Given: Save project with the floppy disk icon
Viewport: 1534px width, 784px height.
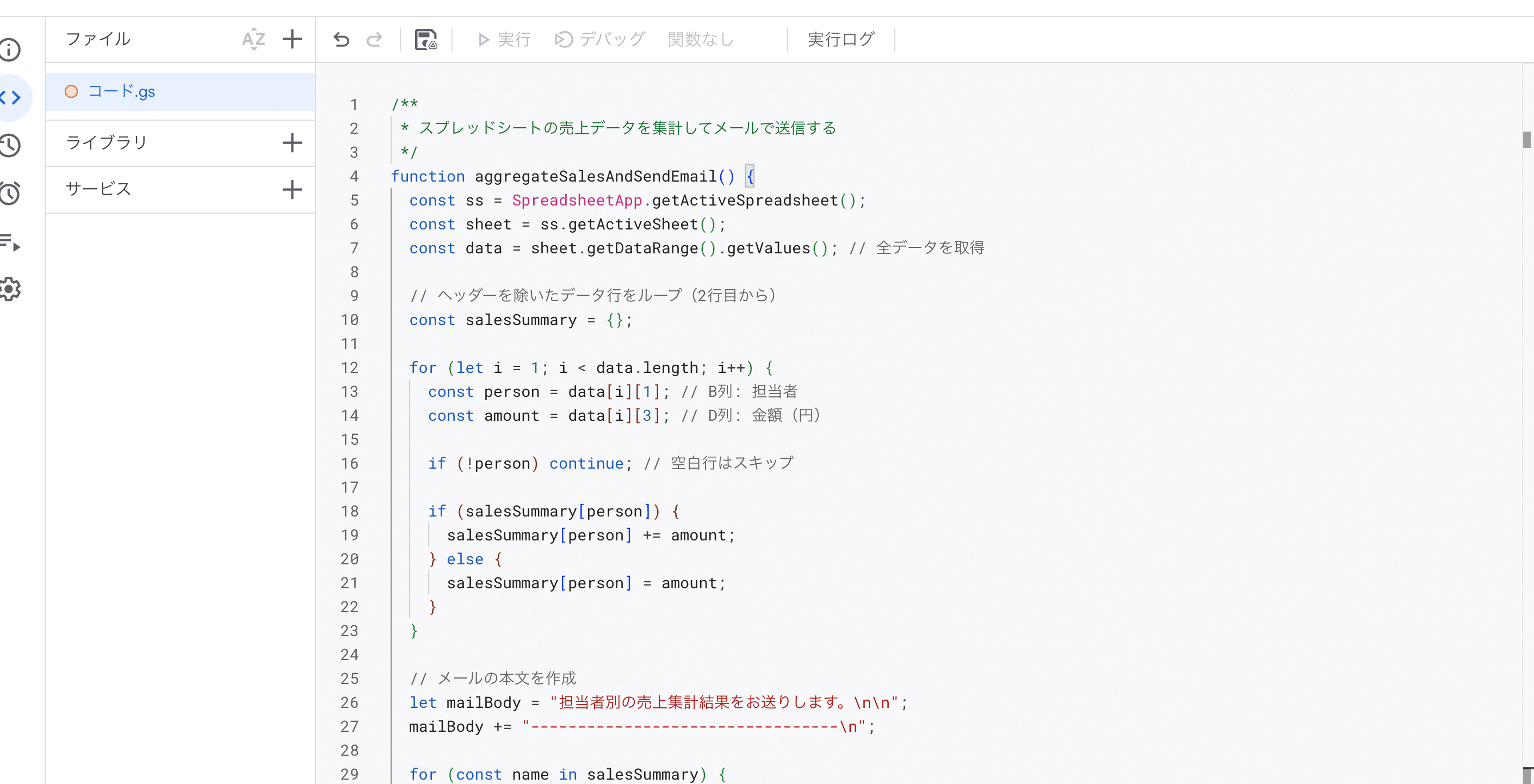Looking at the screenshot, I should pos(426,40).
